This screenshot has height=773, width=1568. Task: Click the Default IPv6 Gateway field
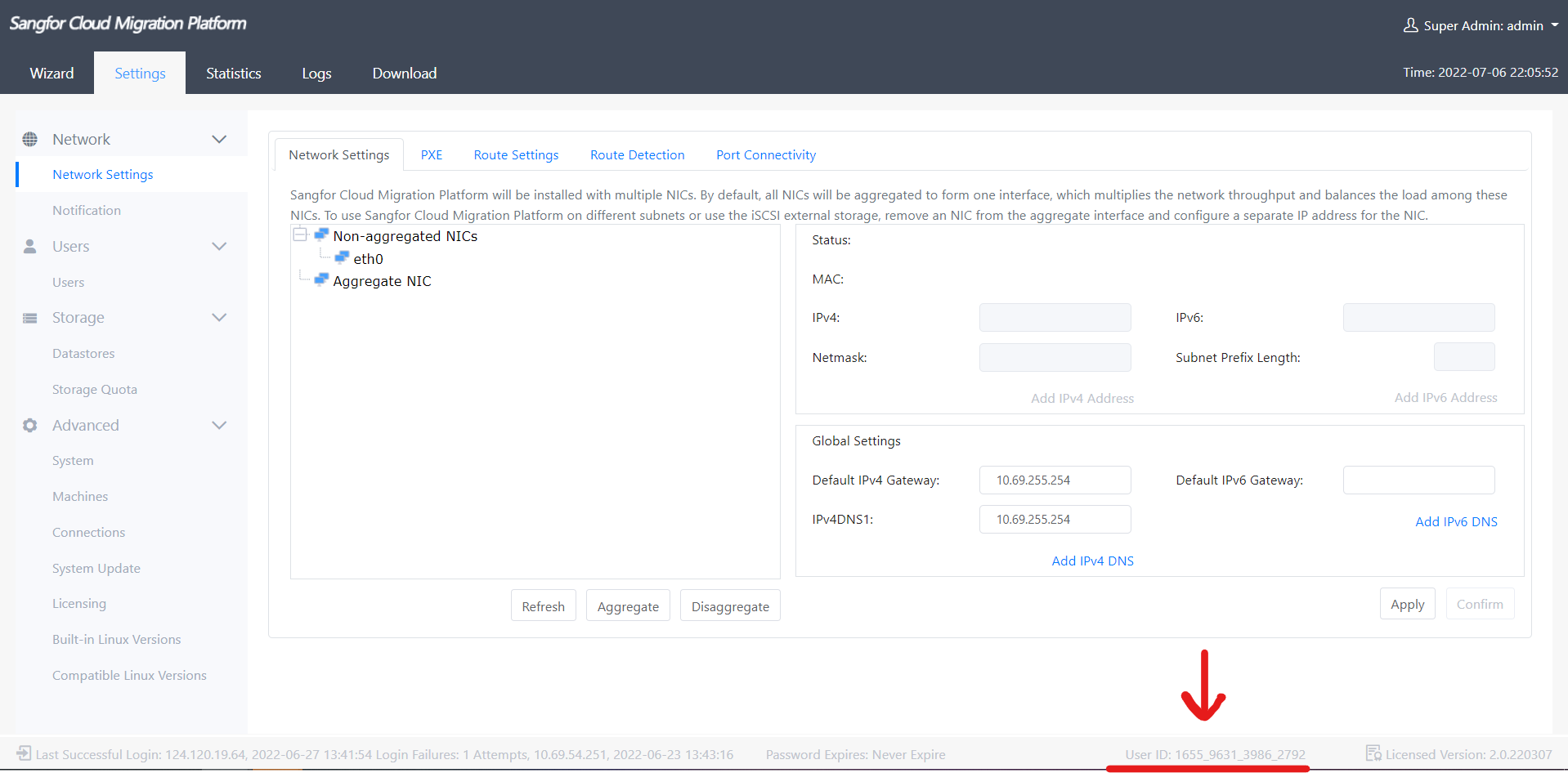click(1419, 480)
